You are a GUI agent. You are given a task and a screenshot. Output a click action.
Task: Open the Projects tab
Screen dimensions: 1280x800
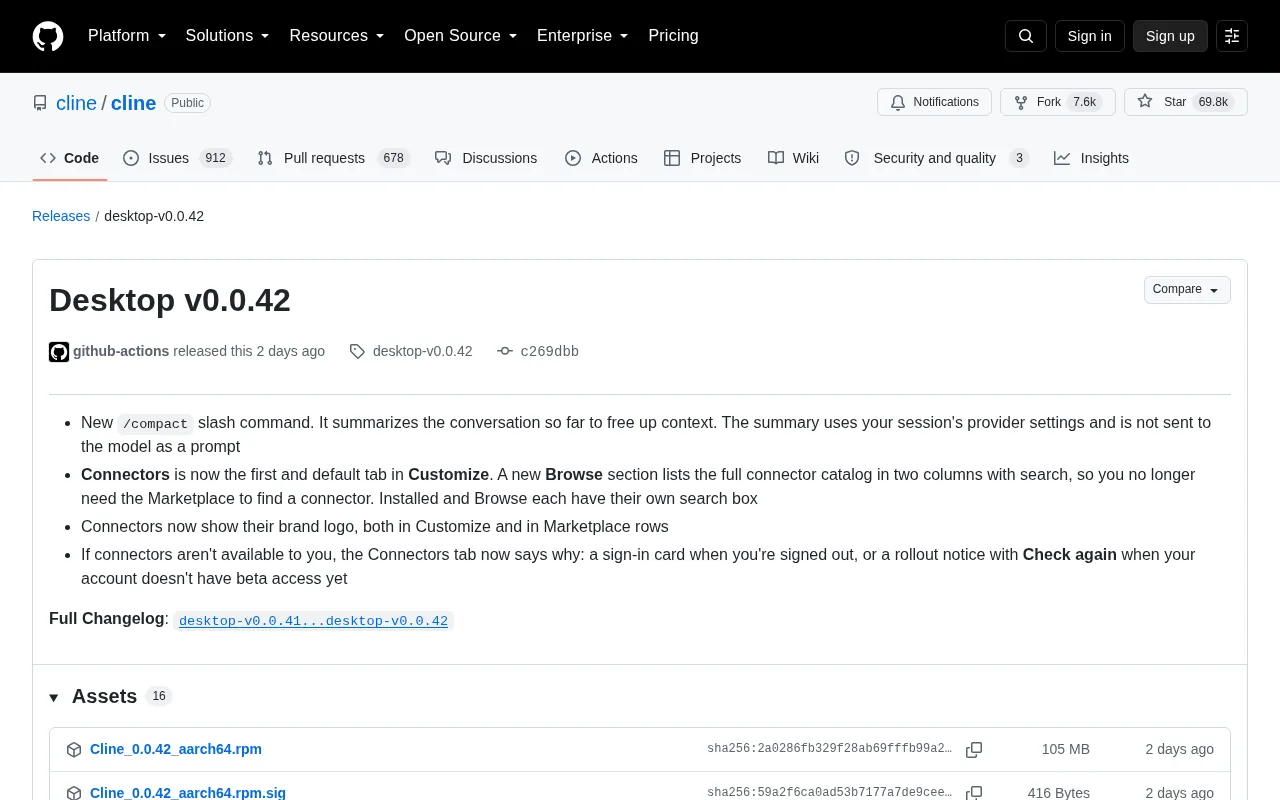(x=703, y=158)
